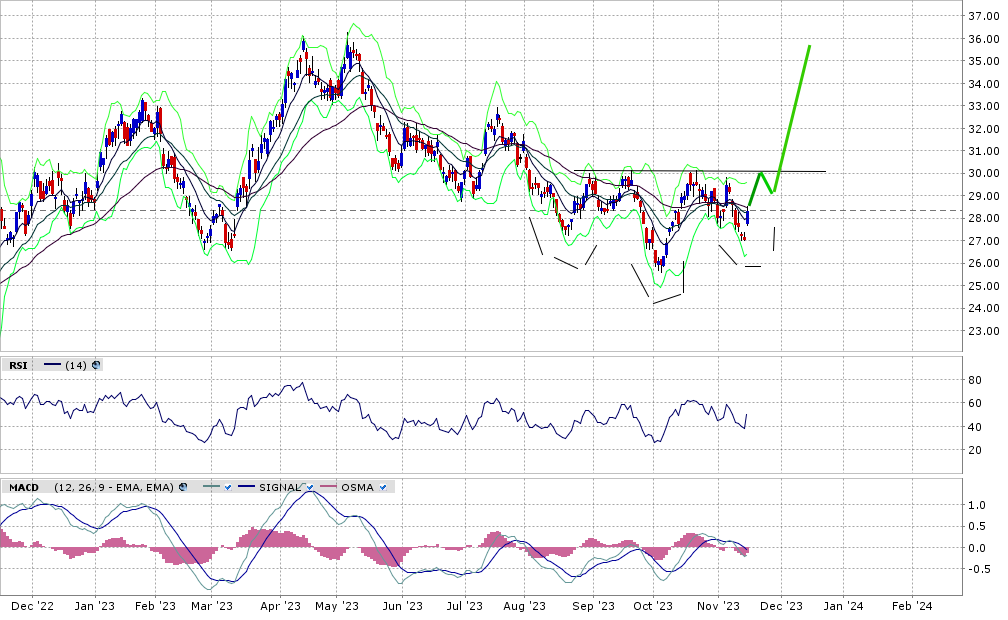Edit the RSI period value (14)
Viewport: 1008px width, 620px height.
[x=75, y=365]
